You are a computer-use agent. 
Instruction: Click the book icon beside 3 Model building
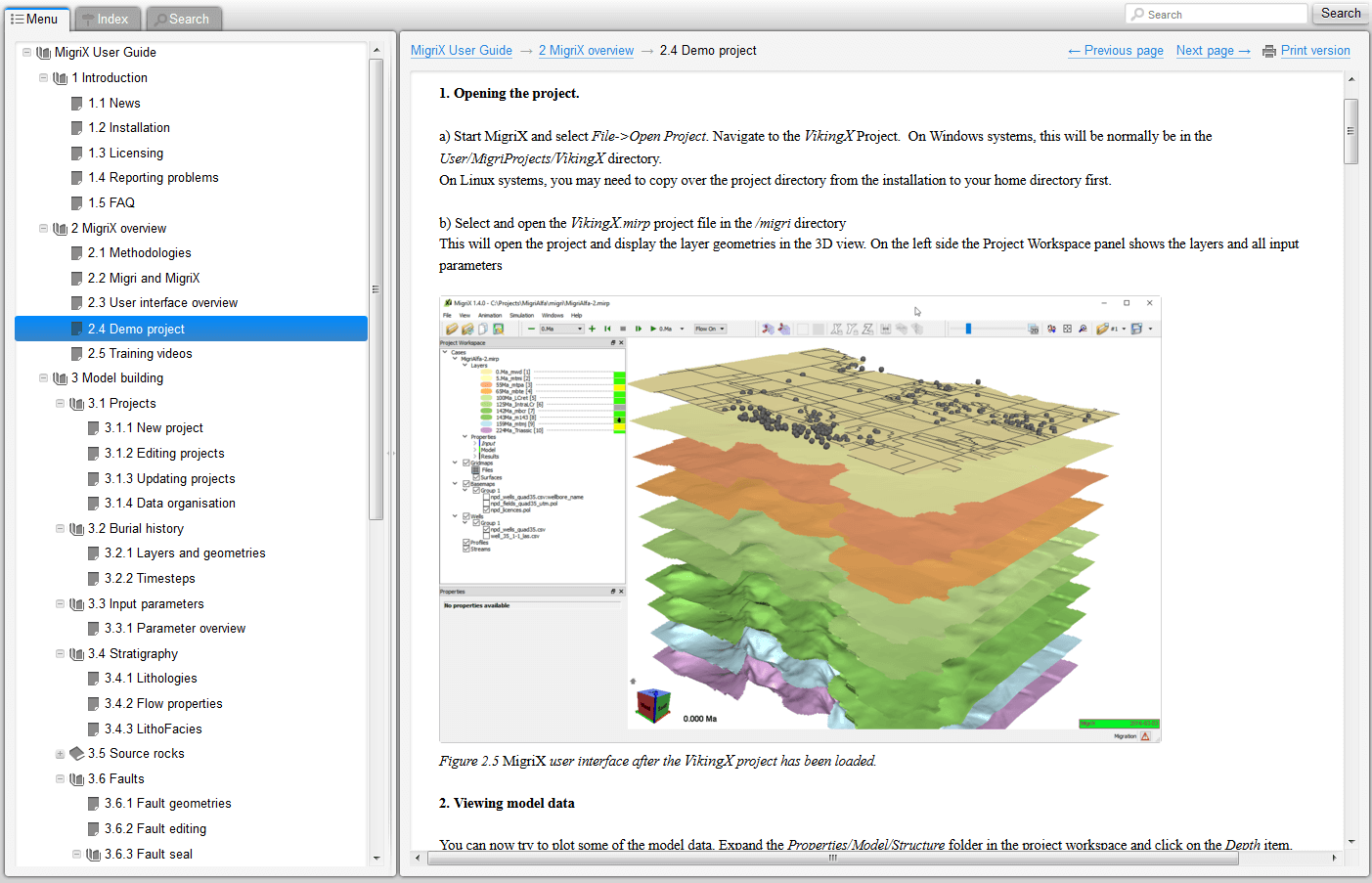(x=60, y=378)
